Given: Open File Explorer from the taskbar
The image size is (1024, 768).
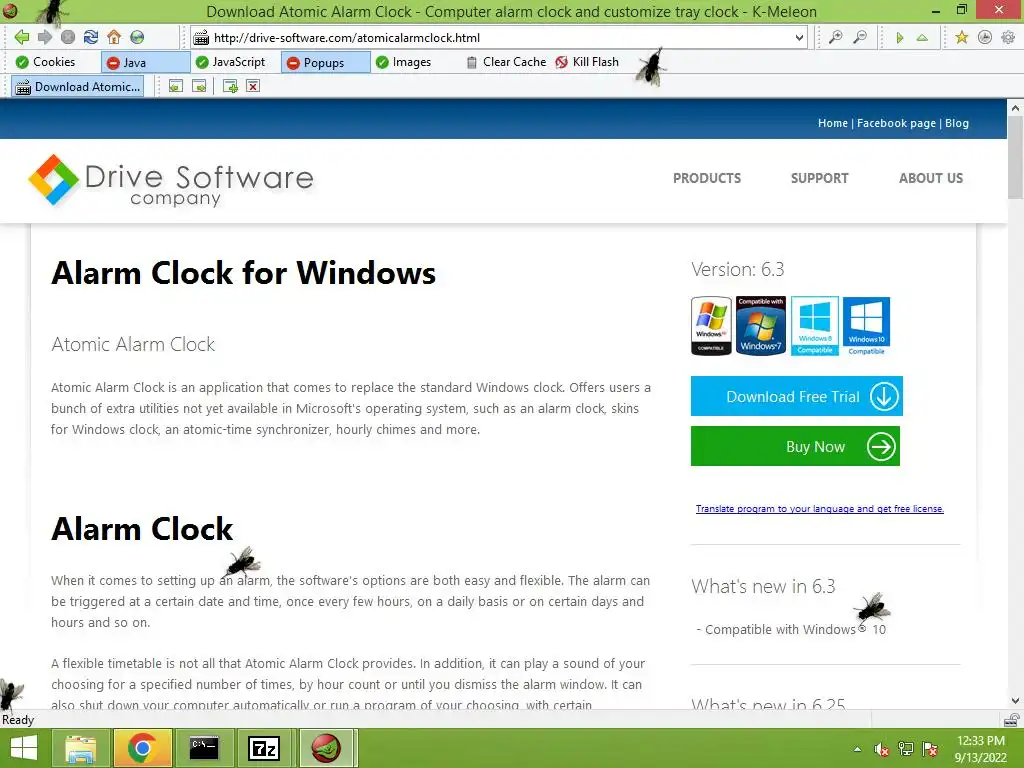Looking at the screenshot, I should pos(80,748).
